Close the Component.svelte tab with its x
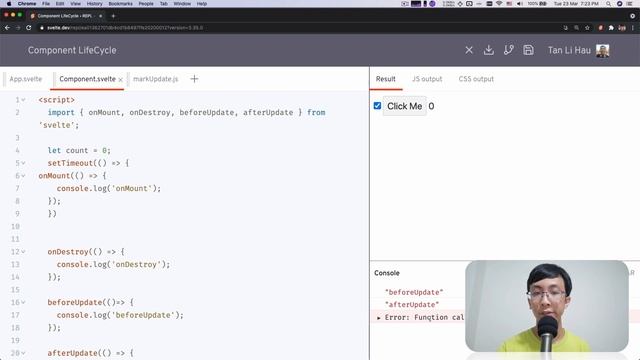 [121, 80]
